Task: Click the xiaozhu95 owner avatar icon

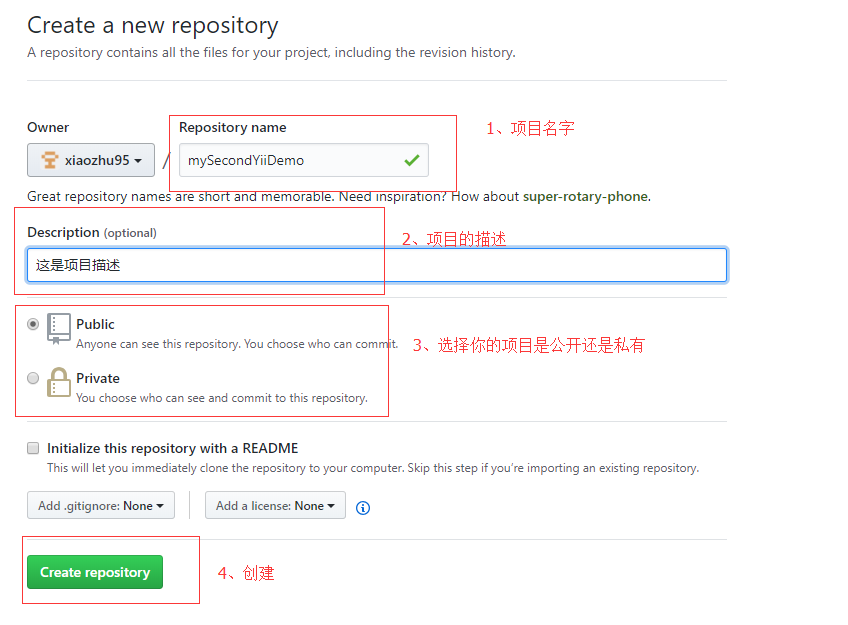Action: [x=49, y=160]
